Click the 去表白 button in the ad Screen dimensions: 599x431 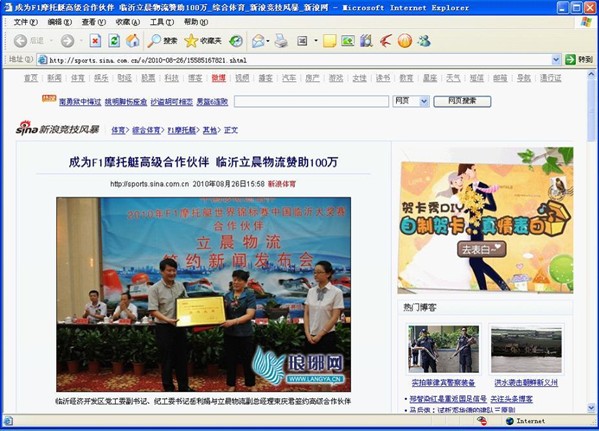481,249
